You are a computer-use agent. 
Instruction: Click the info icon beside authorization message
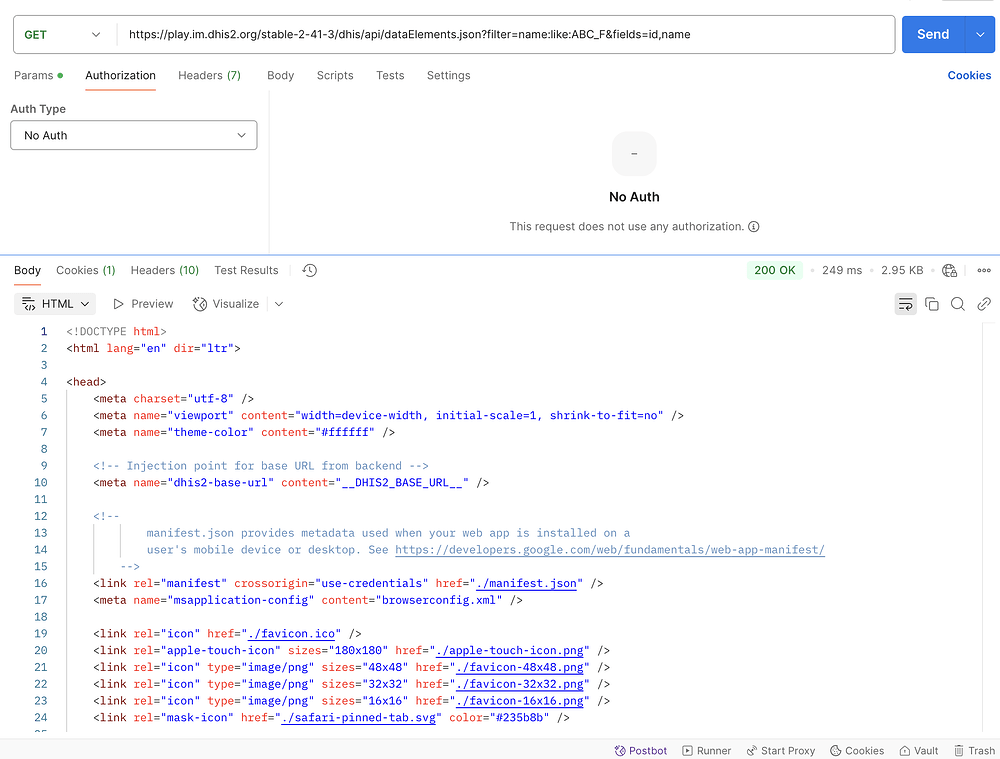pos(754,226)
